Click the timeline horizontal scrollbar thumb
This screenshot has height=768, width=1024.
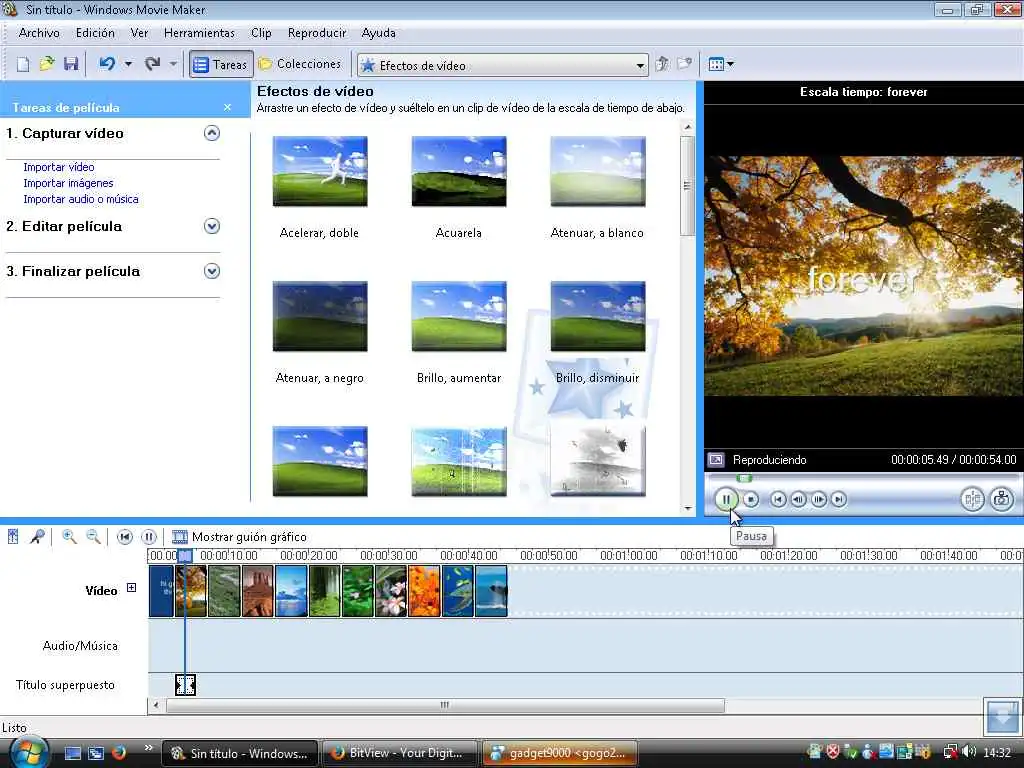445,705
